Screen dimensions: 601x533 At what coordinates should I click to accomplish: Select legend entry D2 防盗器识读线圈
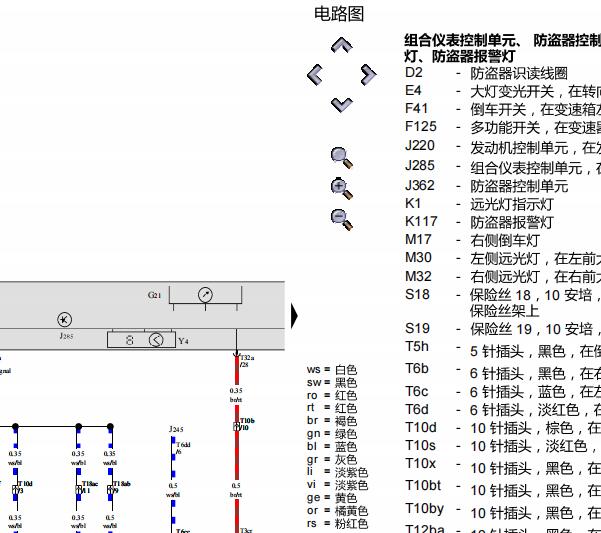(486, 73)
